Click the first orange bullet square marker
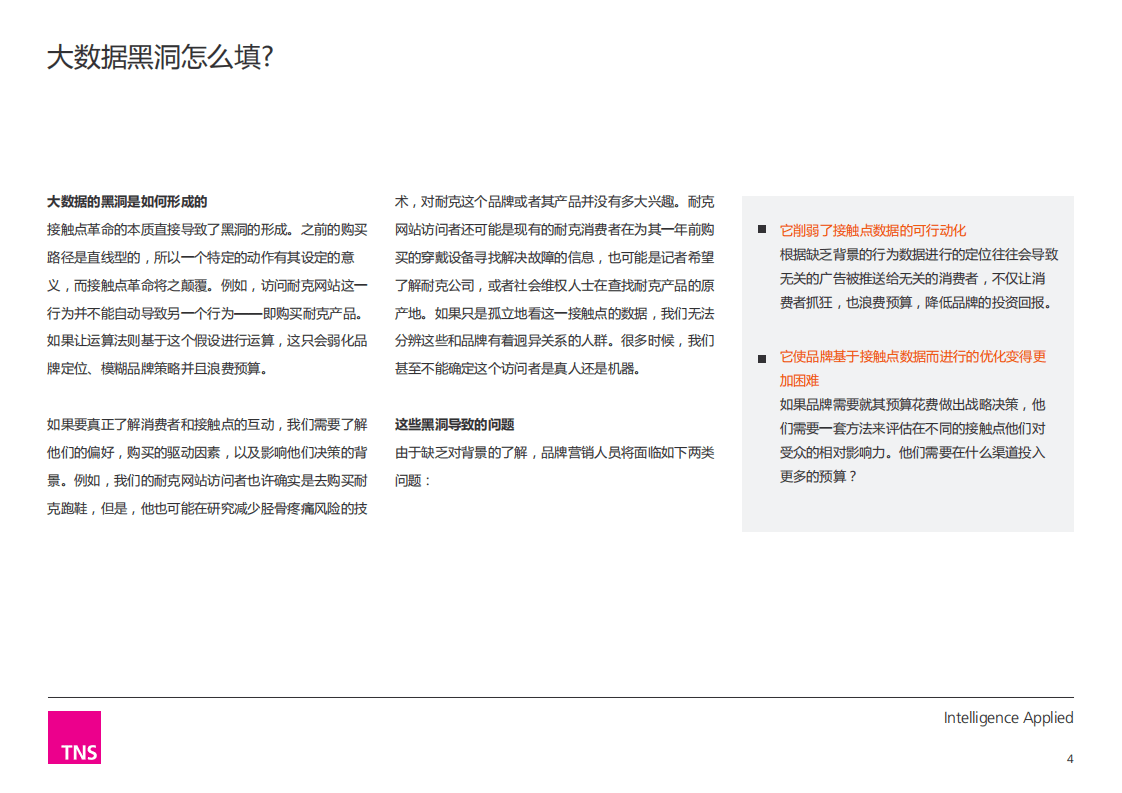 pos(762,228)
